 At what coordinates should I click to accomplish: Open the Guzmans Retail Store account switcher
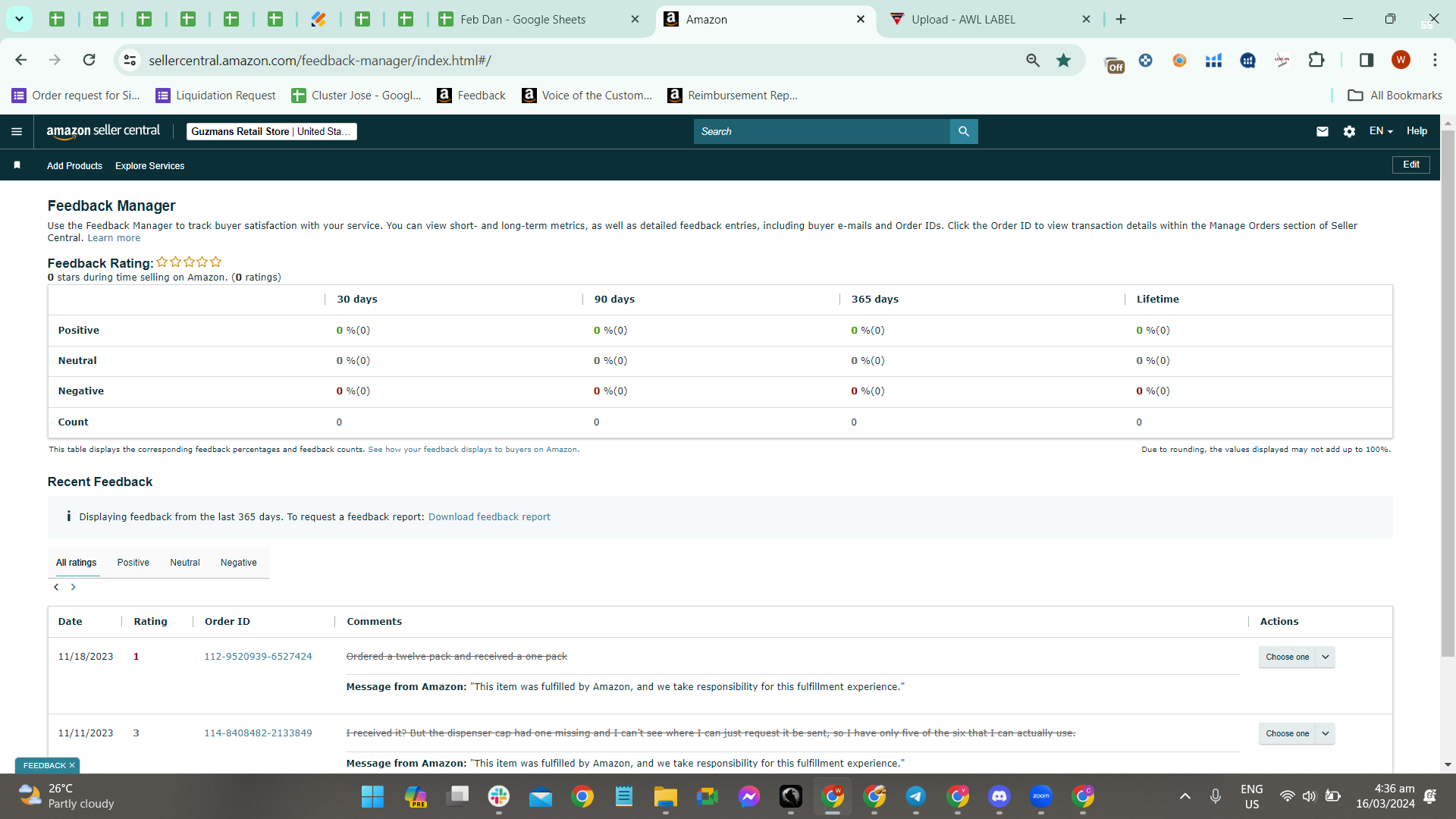coord(271,131)
